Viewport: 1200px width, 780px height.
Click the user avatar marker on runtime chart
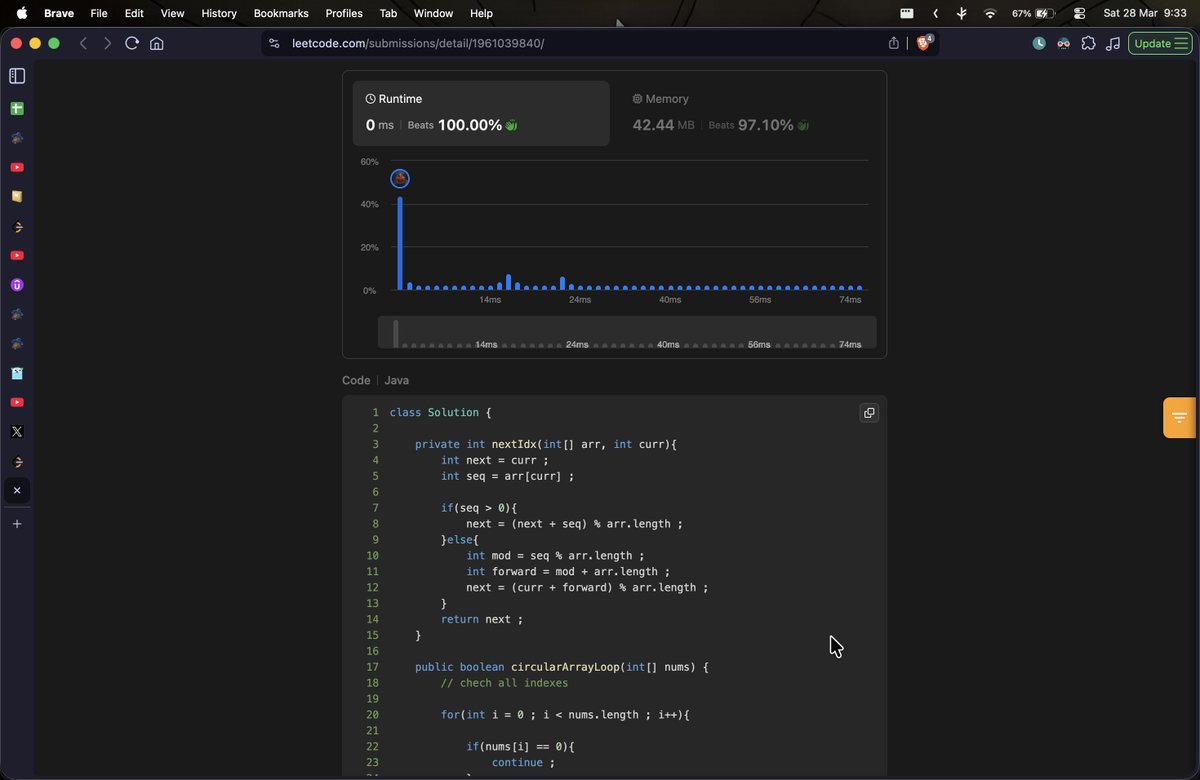(x=400, y=178)
